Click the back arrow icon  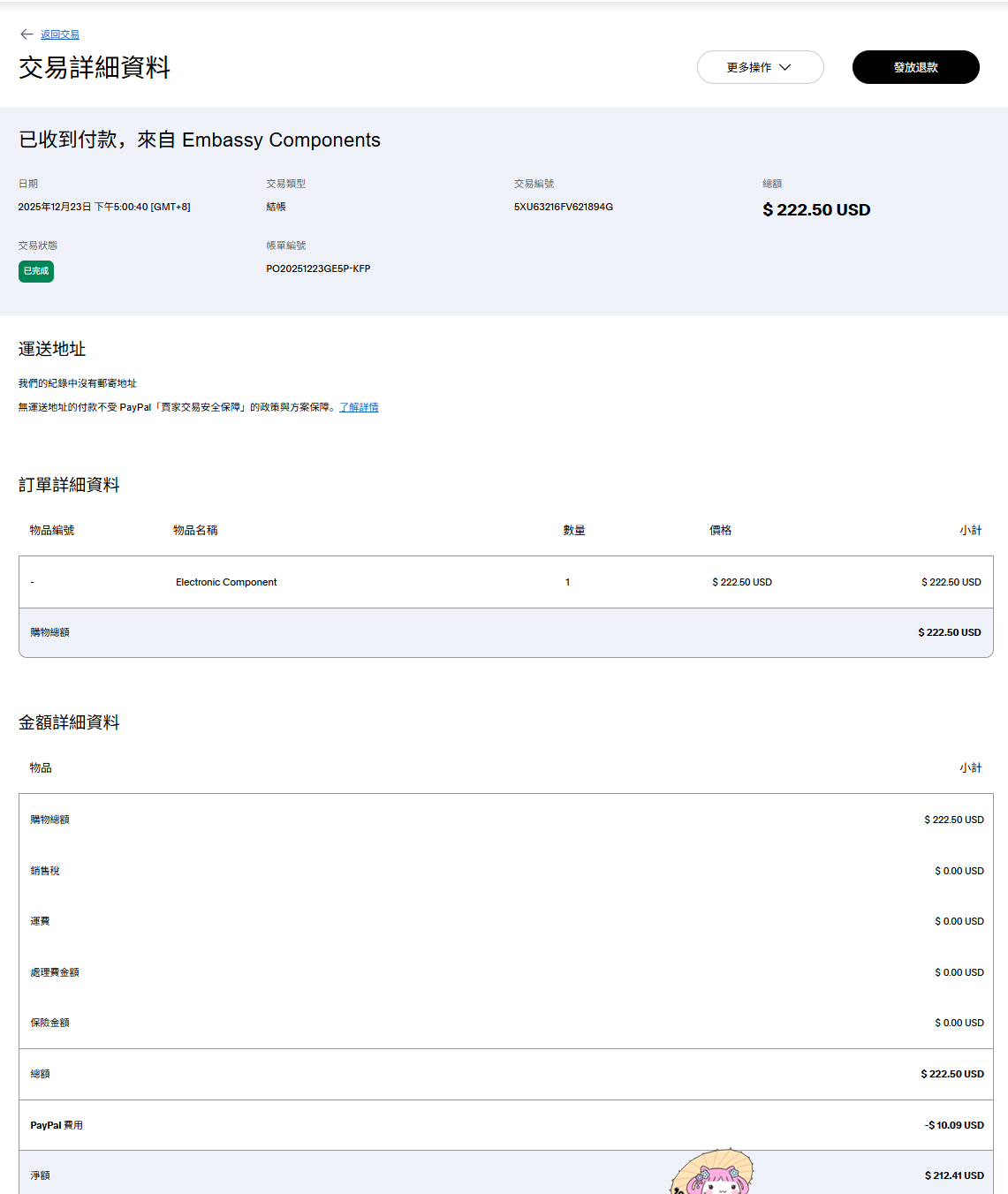coord(27,34)
